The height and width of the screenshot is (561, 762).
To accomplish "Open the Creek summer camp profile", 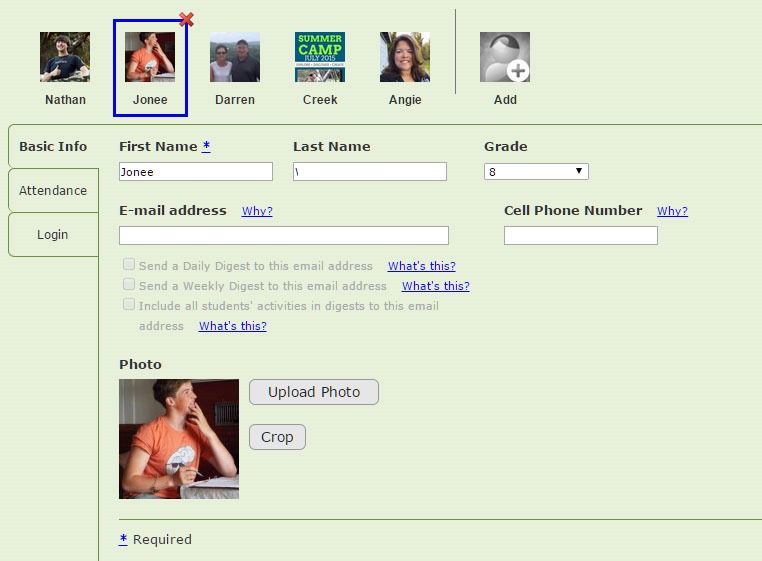I will [320, 57].
